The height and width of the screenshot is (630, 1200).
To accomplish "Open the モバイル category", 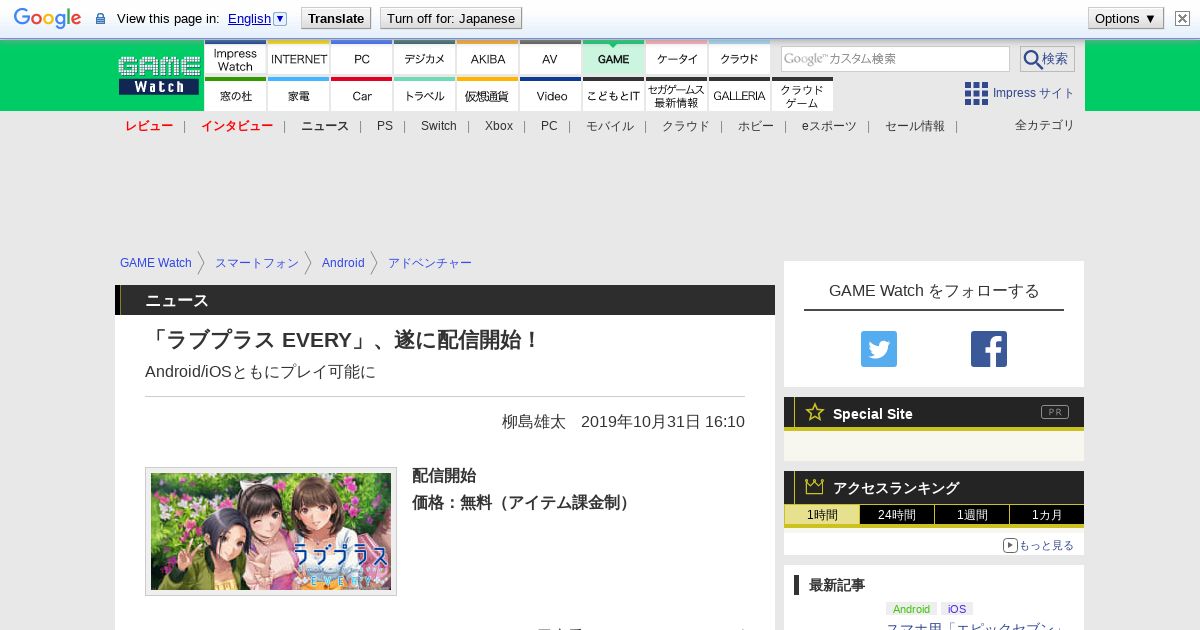I will [610, 126].
